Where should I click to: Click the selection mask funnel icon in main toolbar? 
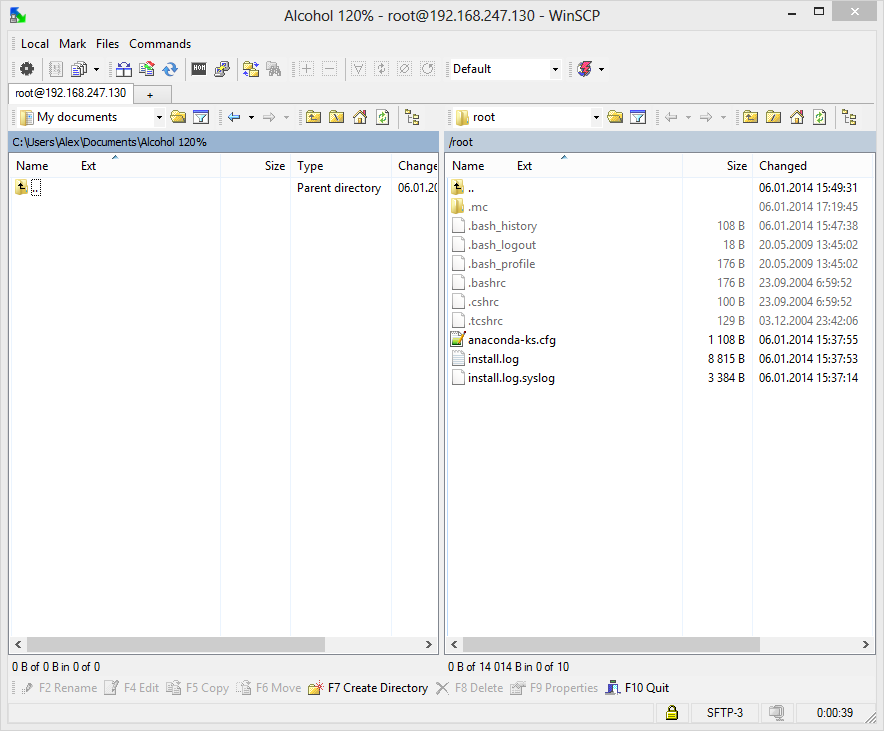tap(359, 69)
